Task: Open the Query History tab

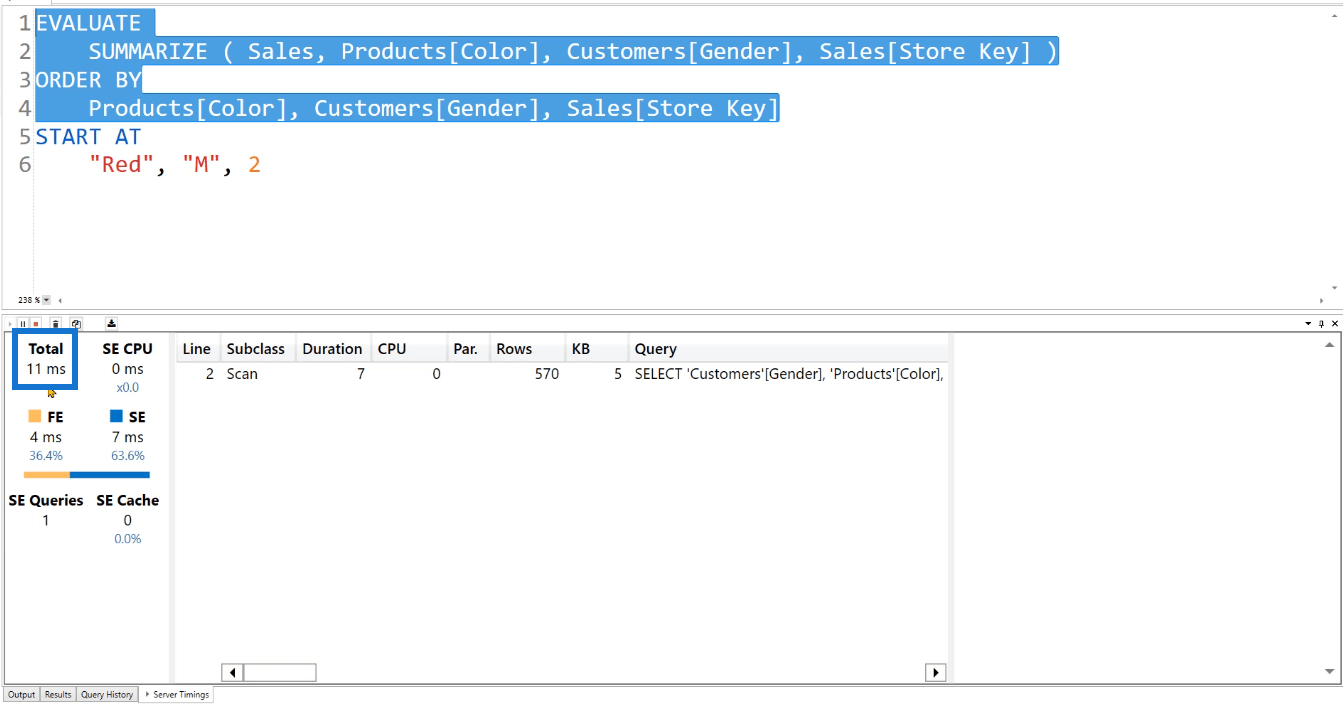Action: [x=107, y=694]
